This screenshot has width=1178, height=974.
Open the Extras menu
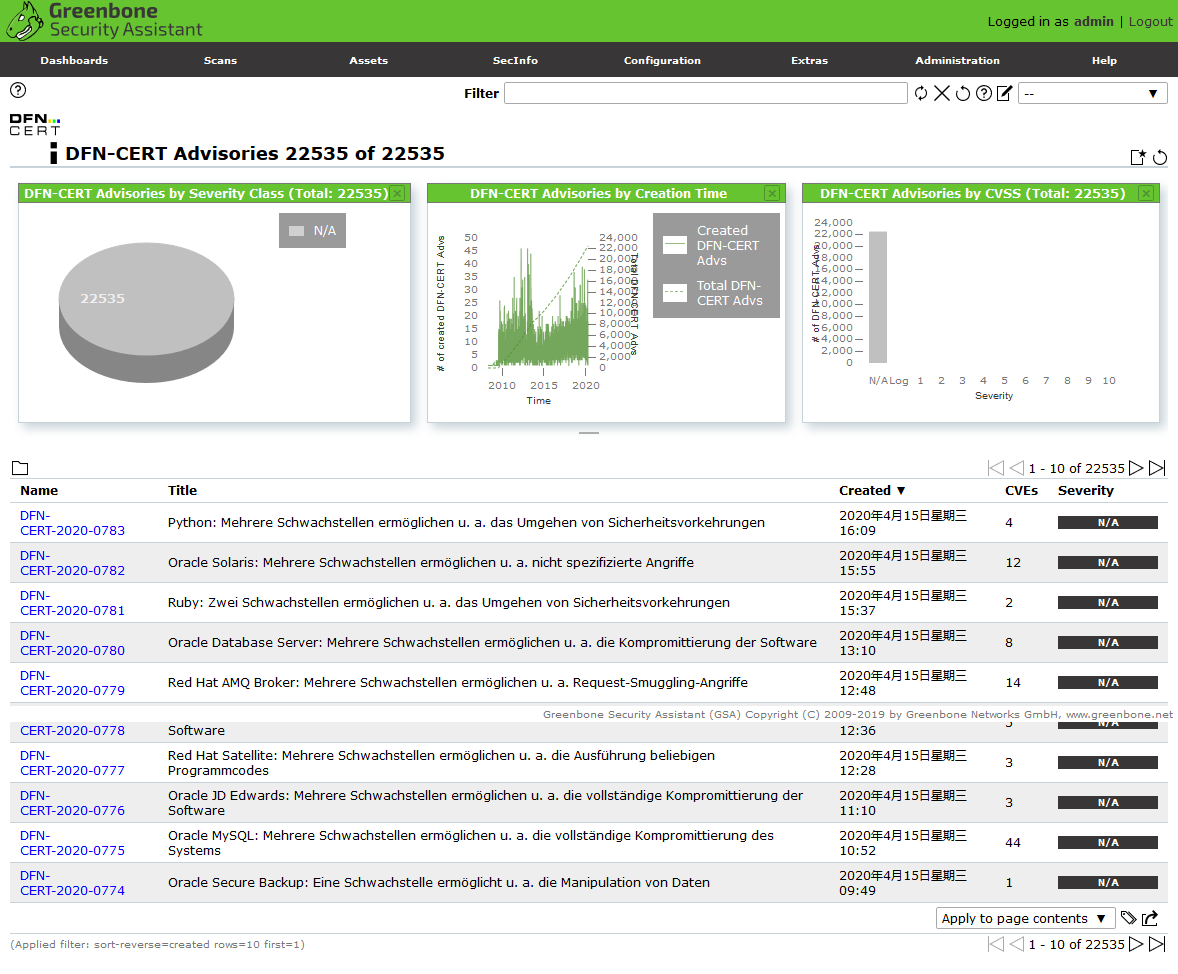click(809, 60)
